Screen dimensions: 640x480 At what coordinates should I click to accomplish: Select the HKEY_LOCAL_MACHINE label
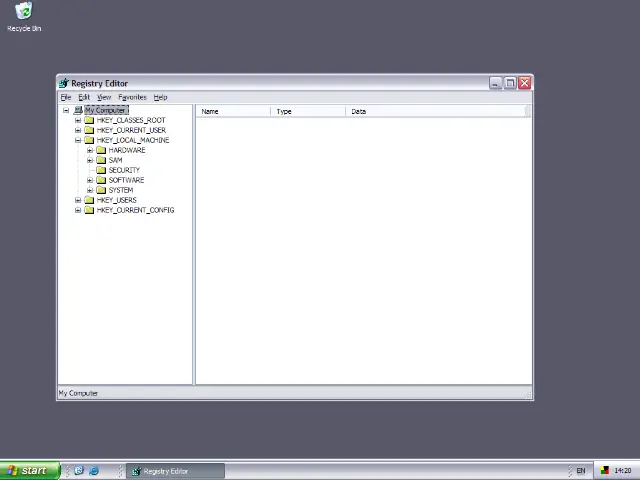[x=133, y=140]
